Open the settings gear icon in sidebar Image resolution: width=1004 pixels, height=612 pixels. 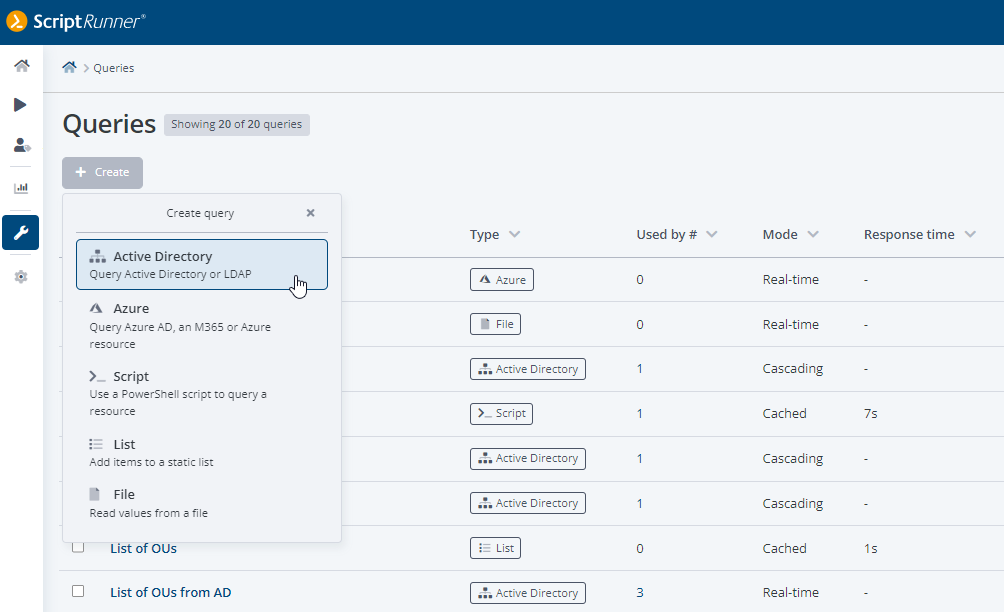tap(21, 277)
